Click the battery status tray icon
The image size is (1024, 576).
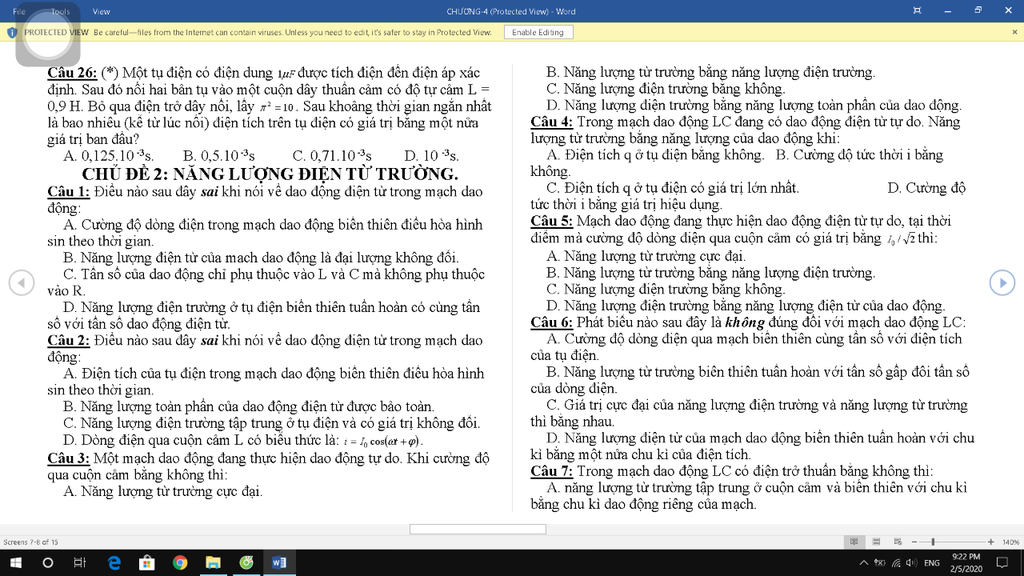(x=880, y=562)
